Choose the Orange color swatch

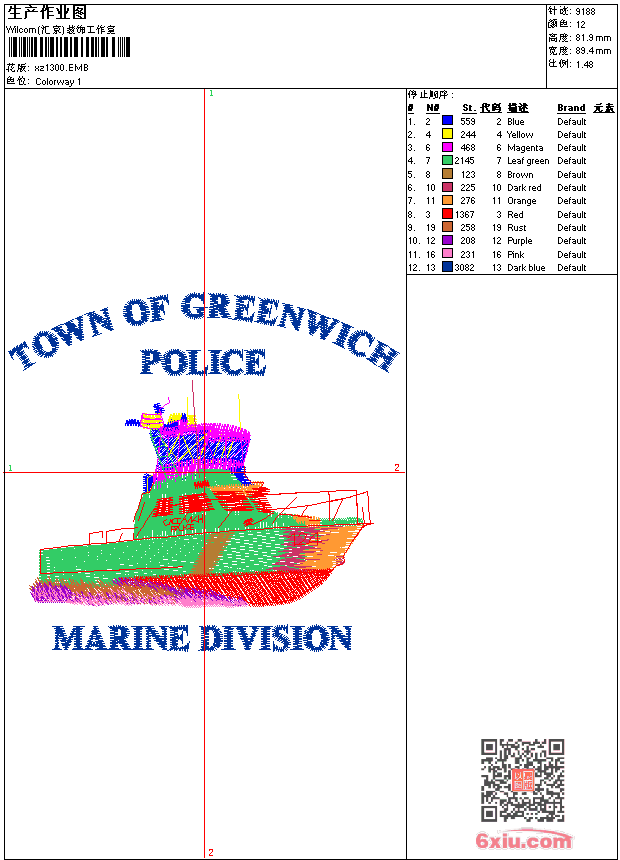pyautogui.click(x=448, y=201)
